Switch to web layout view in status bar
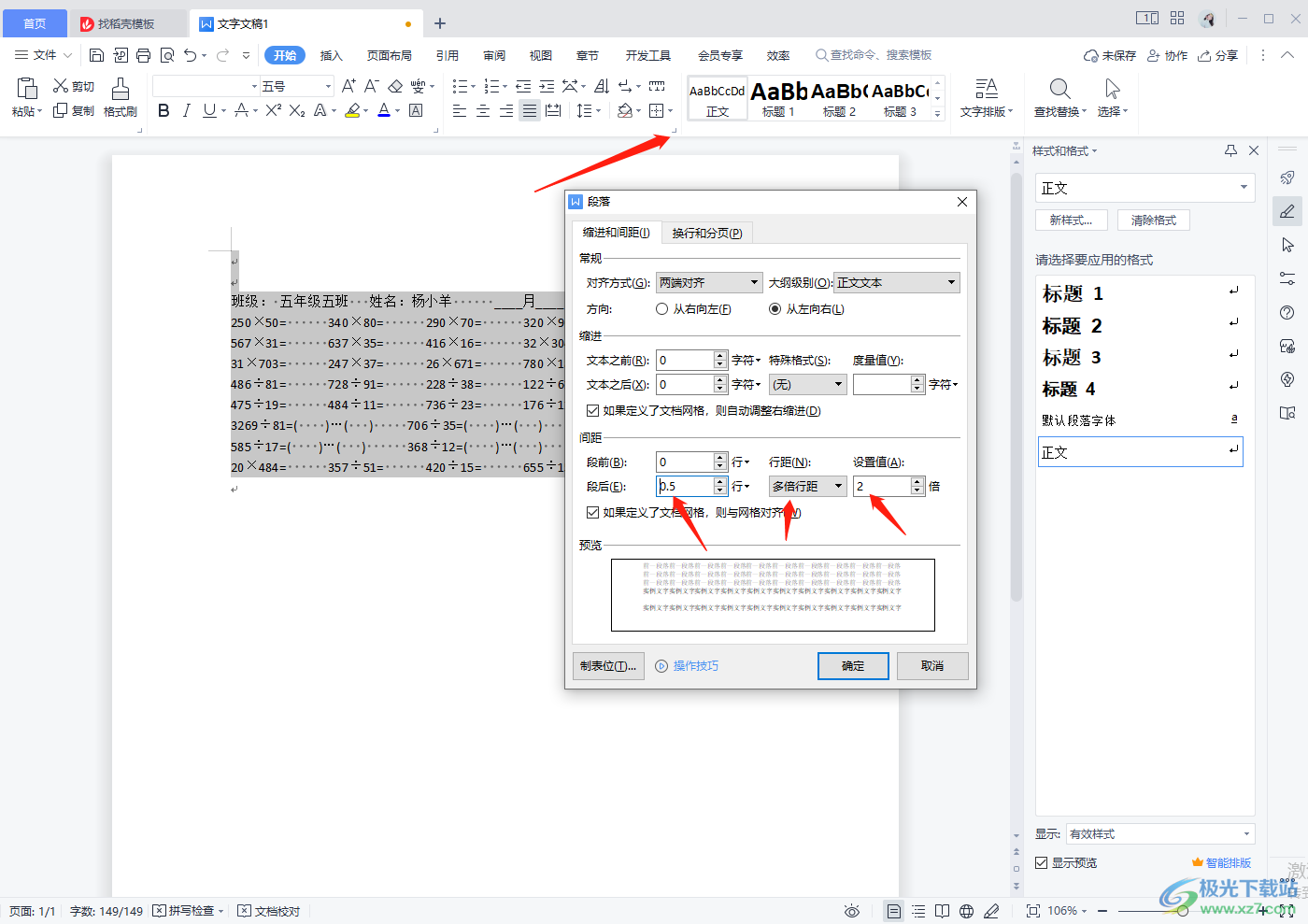Viewport: 1308px width, 924px height. pos(966,911)
